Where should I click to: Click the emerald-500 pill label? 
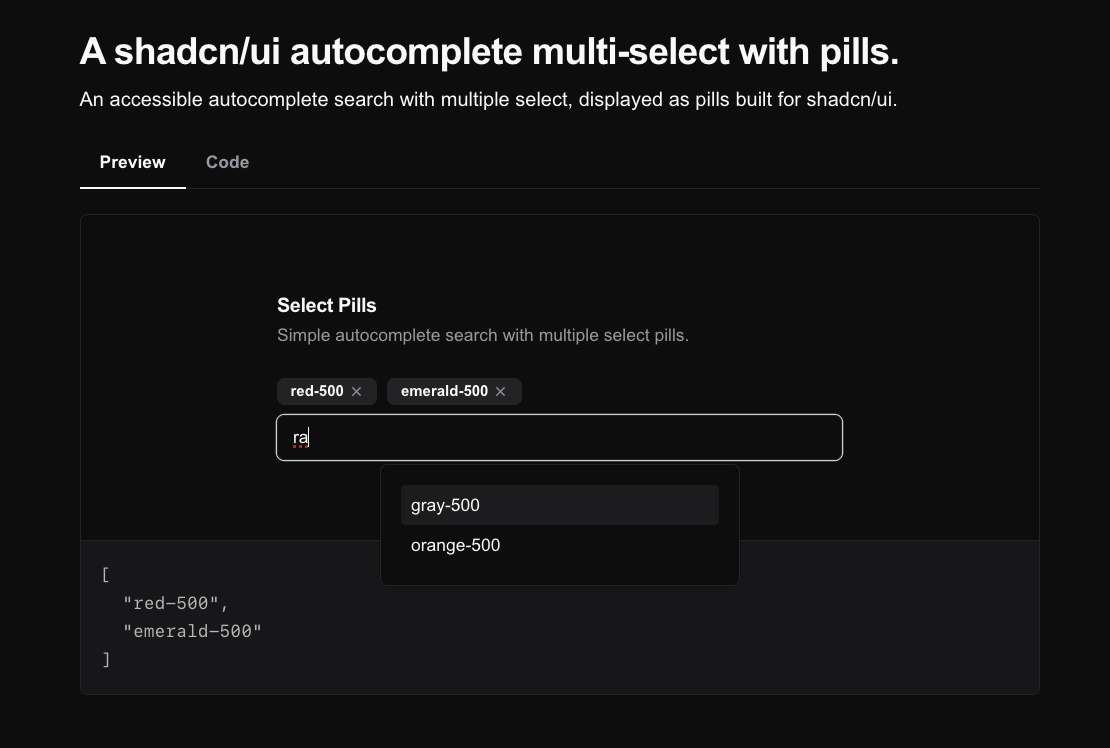tap(444, 391)
